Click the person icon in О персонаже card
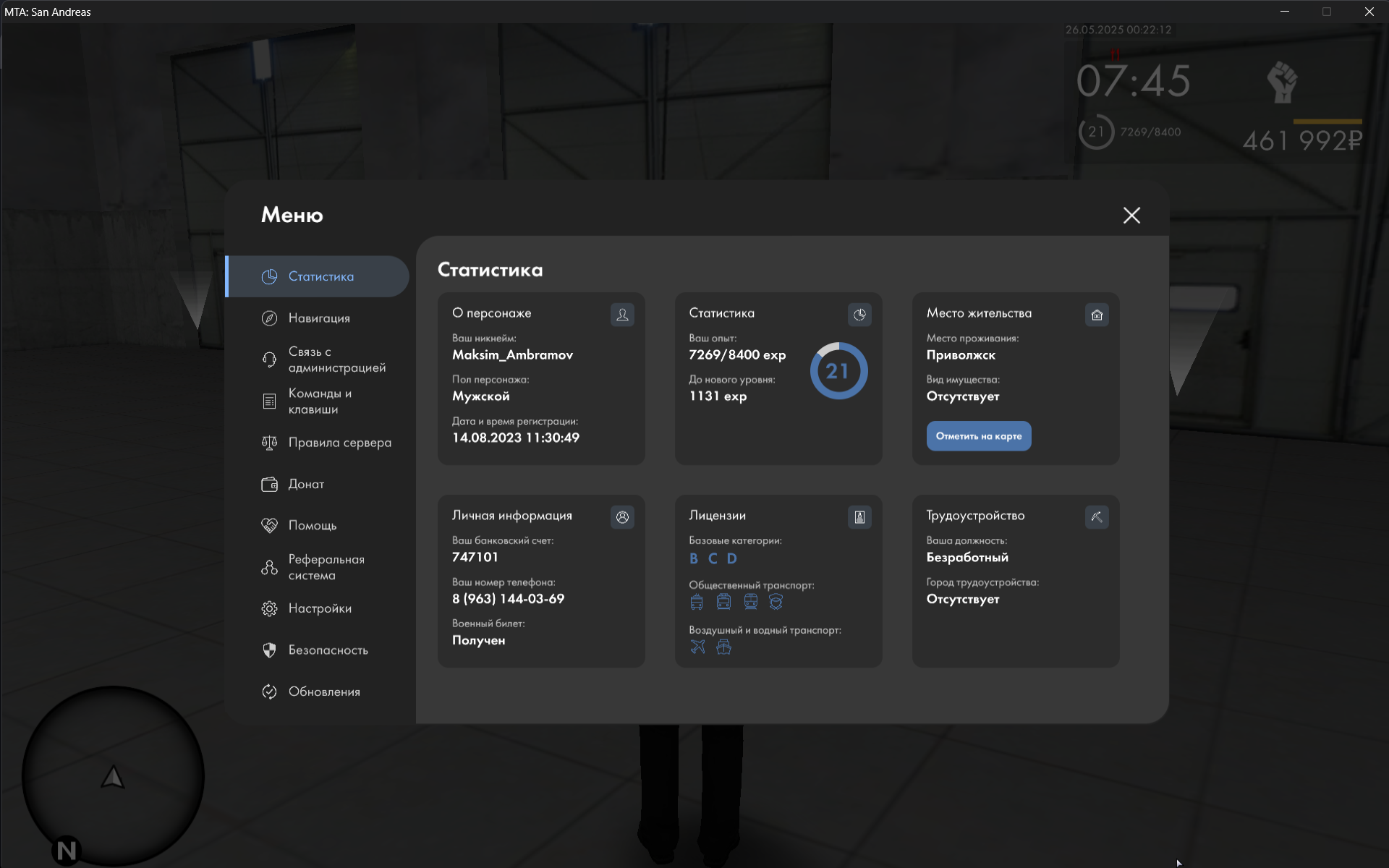This screenshot has height=868, width=1389. click(622, 315)
